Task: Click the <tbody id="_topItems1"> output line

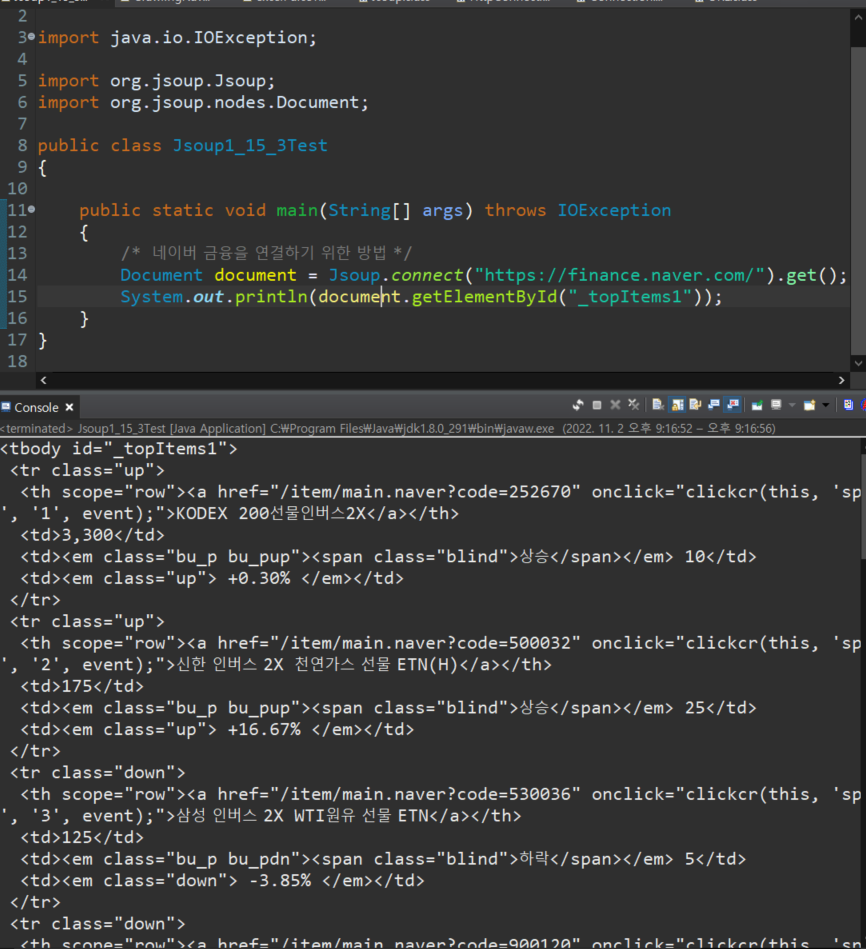Action: (119, 448)
